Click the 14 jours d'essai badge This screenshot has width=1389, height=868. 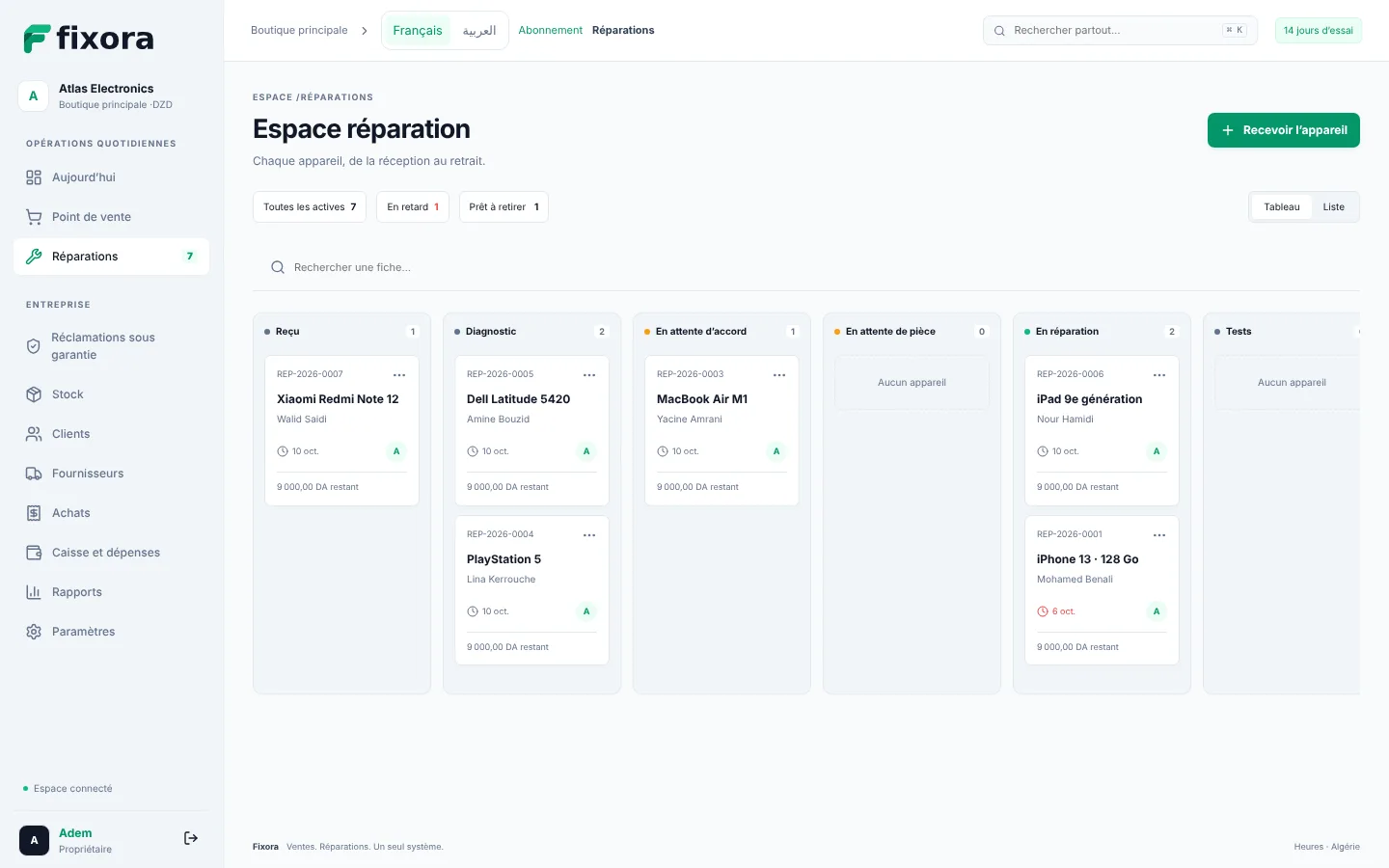(x=1319, y=31)
